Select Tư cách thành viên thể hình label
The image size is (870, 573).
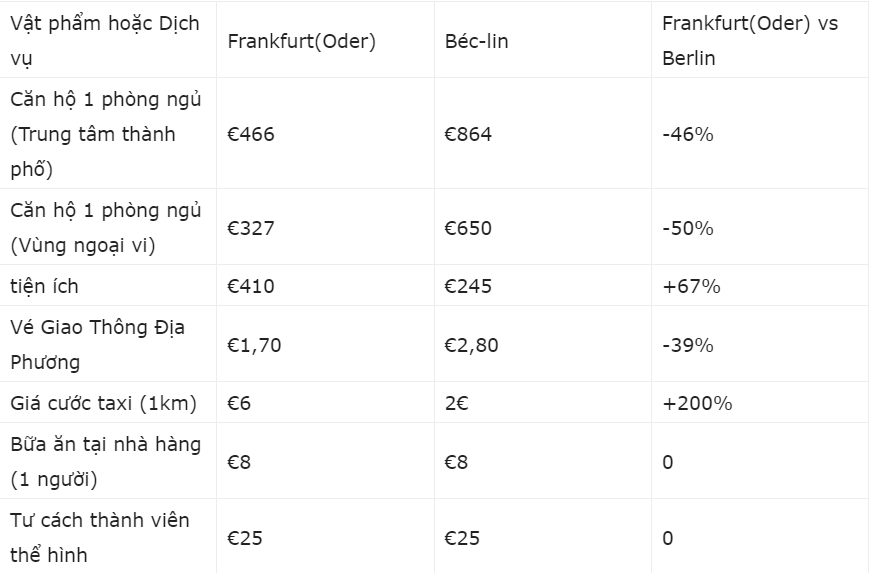[100, 537]
